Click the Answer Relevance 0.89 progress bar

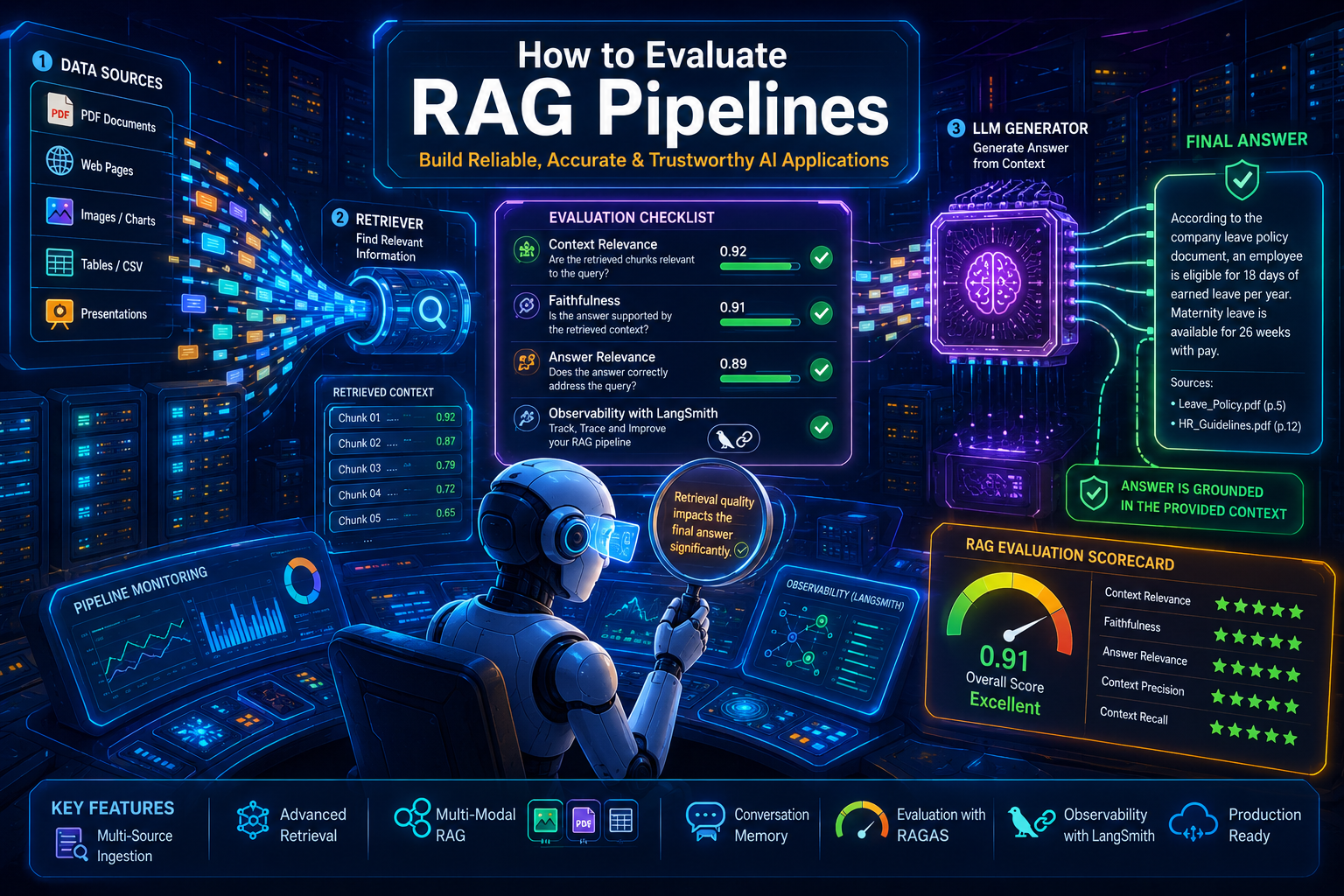759,379
